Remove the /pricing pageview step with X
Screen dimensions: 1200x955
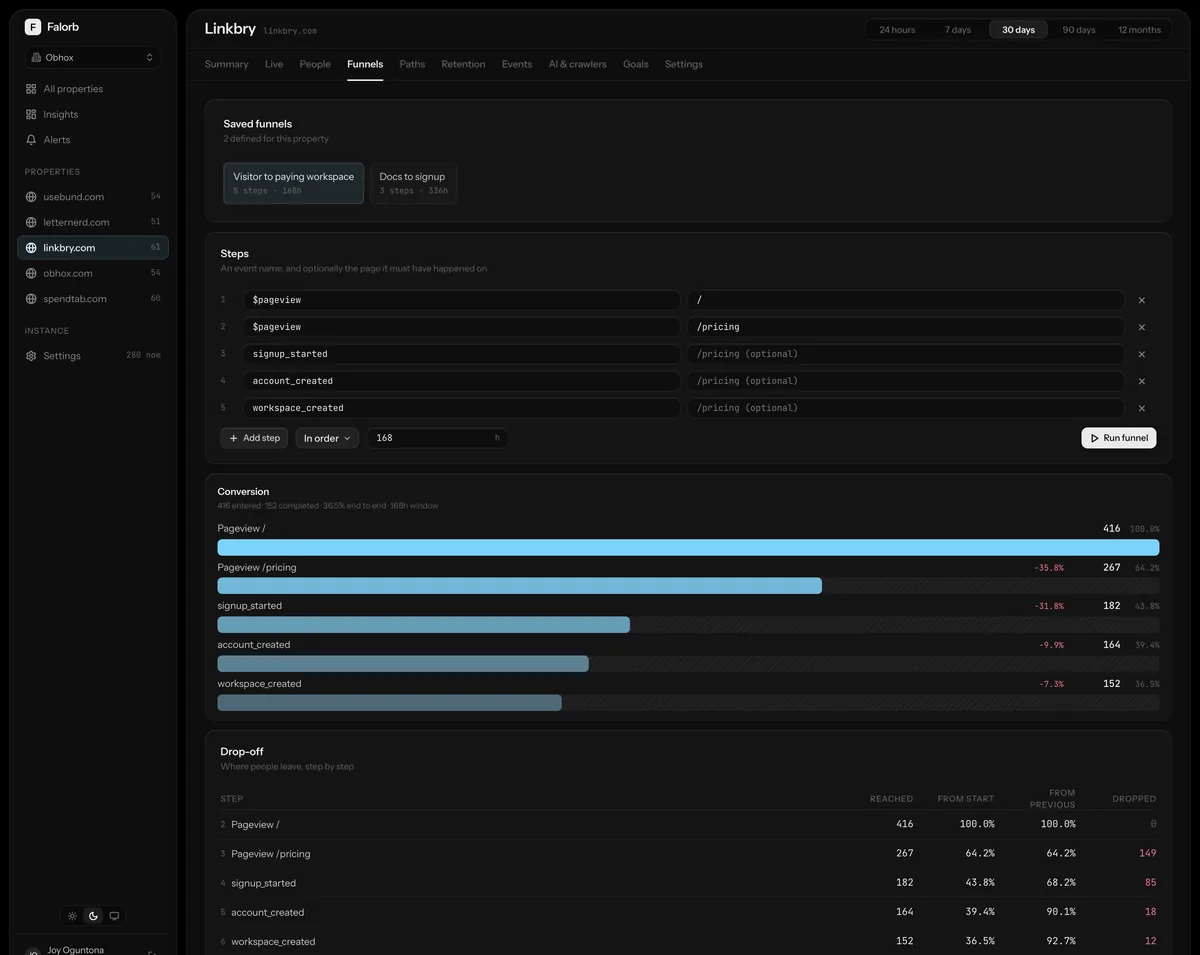(x=1142, y=327)
